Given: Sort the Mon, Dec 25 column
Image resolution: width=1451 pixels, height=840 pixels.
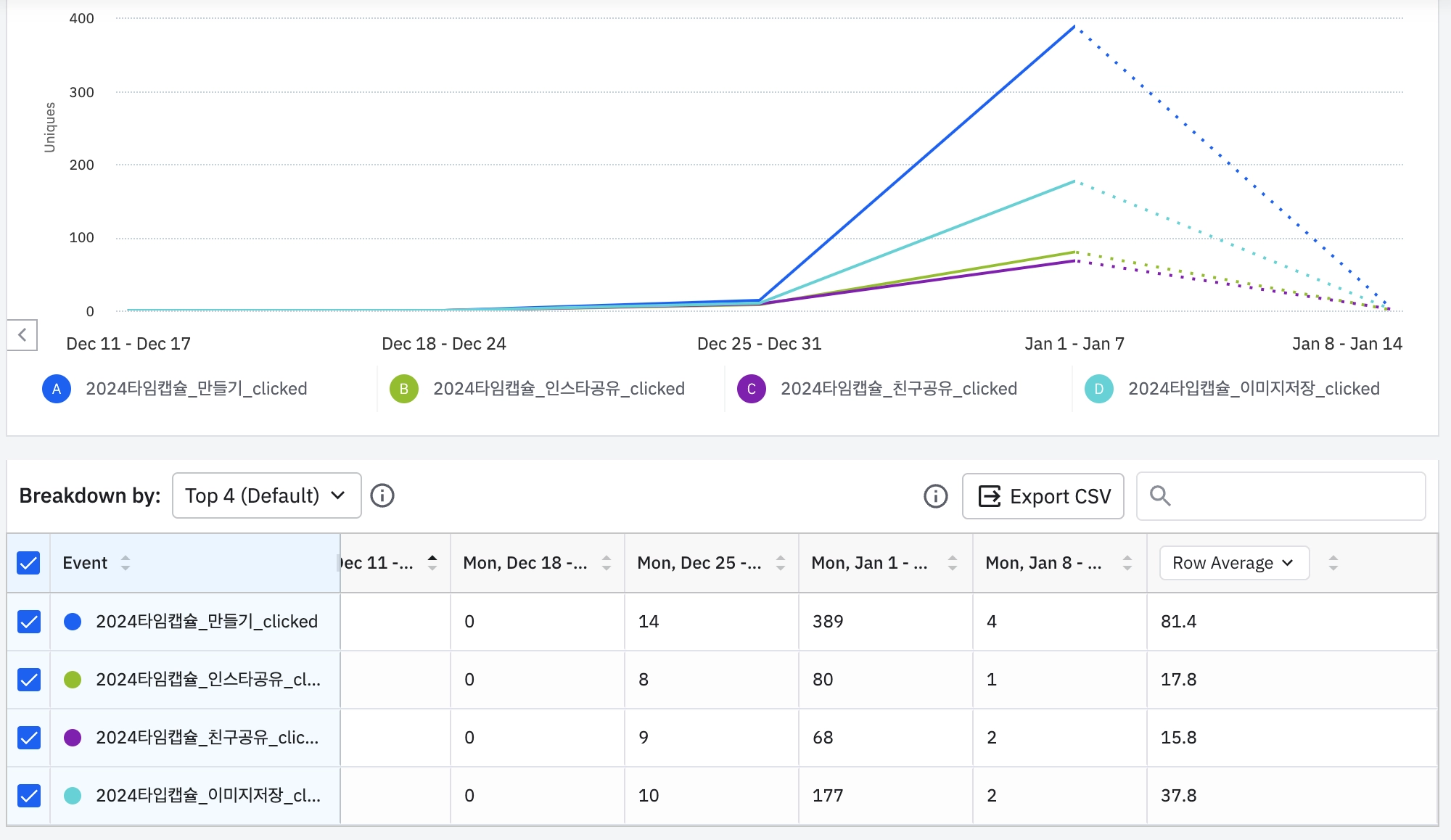Looking at the screenshot, I should 781,563.
